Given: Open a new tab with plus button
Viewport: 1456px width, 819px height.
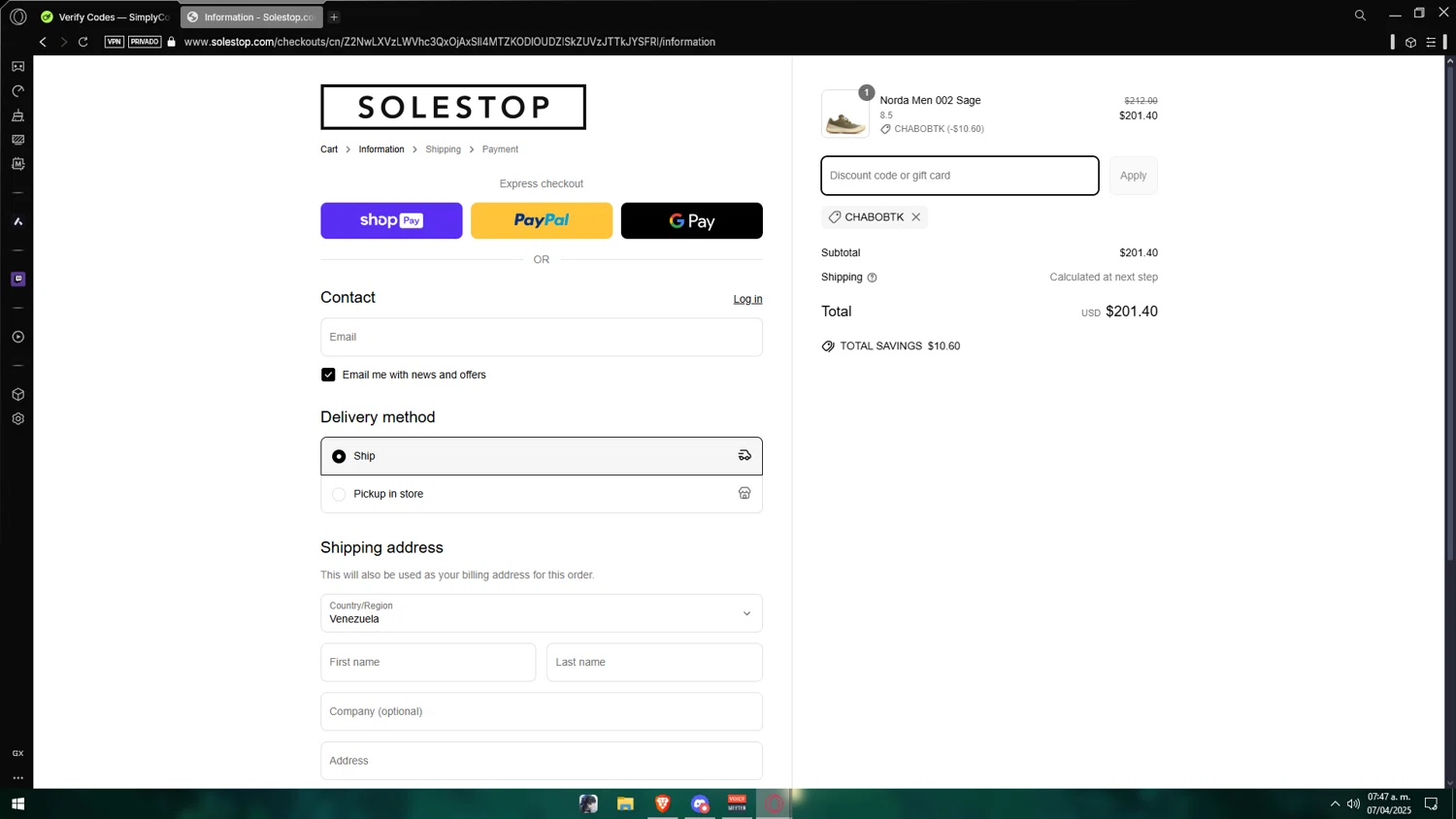Looking at the screenshot, I should (334, 16).
